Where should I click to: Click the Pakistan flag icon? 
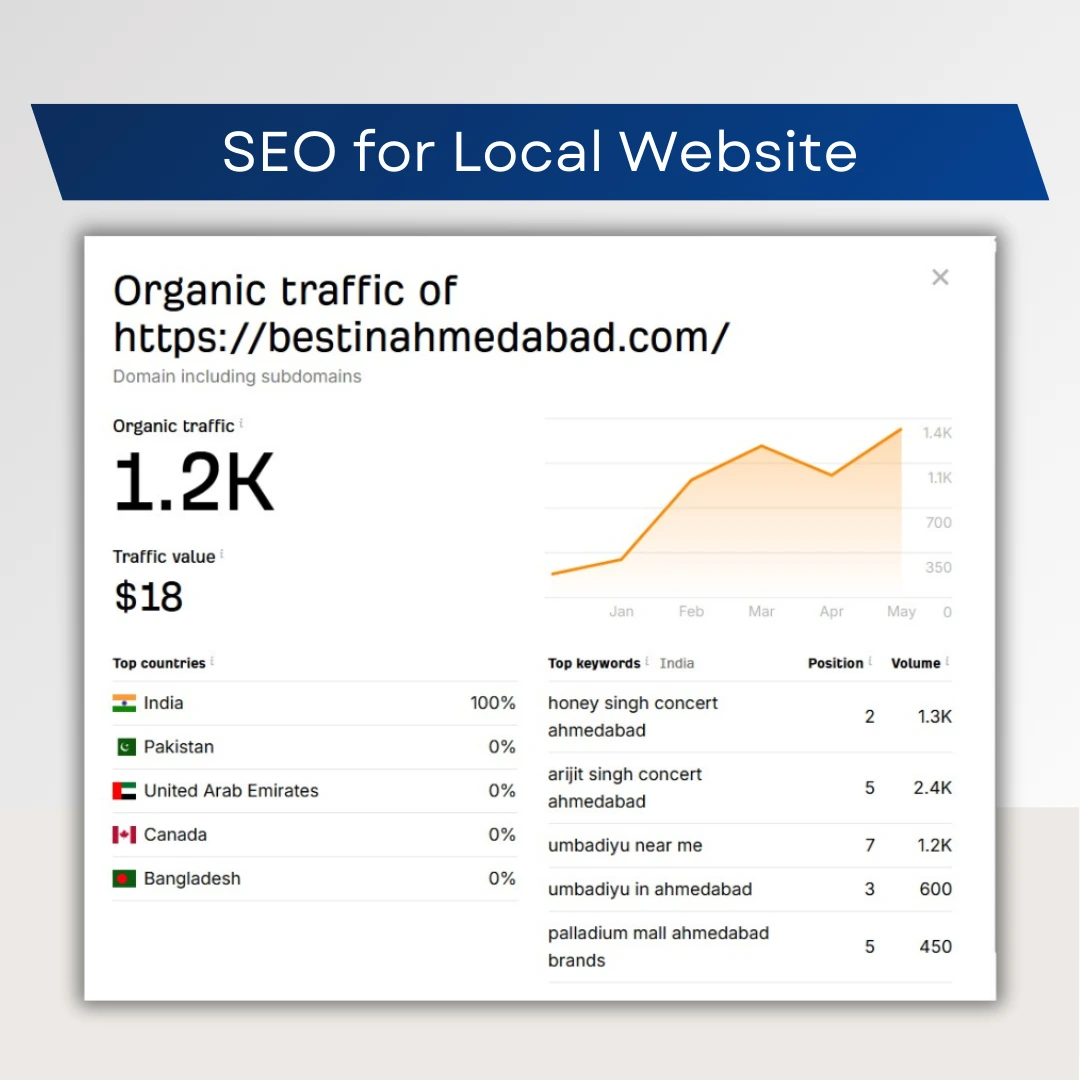point(126,747)
